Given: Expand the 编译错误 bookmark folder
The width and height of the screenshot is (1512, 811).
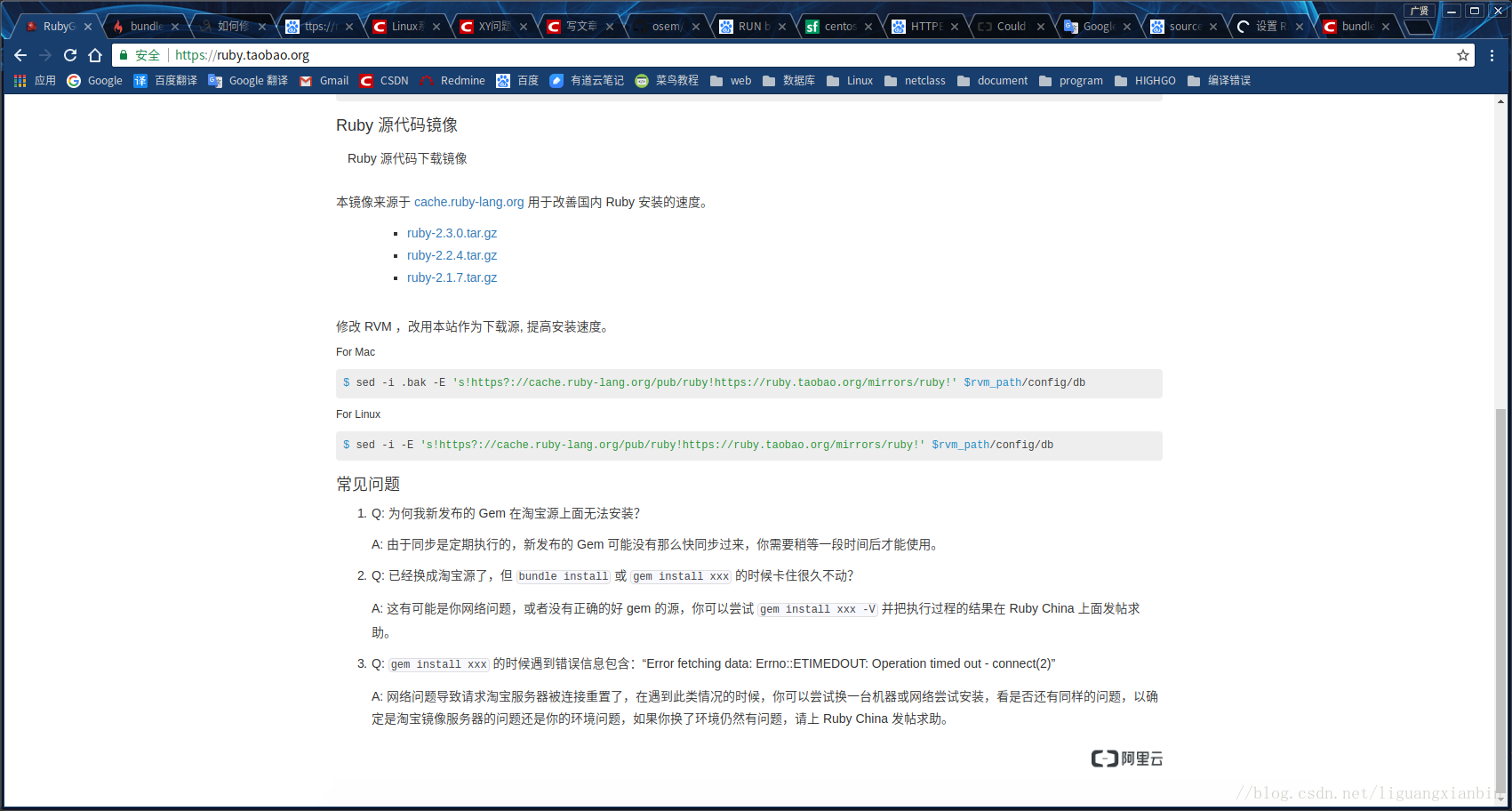Looking at the screenshot, I should 1219,81.
